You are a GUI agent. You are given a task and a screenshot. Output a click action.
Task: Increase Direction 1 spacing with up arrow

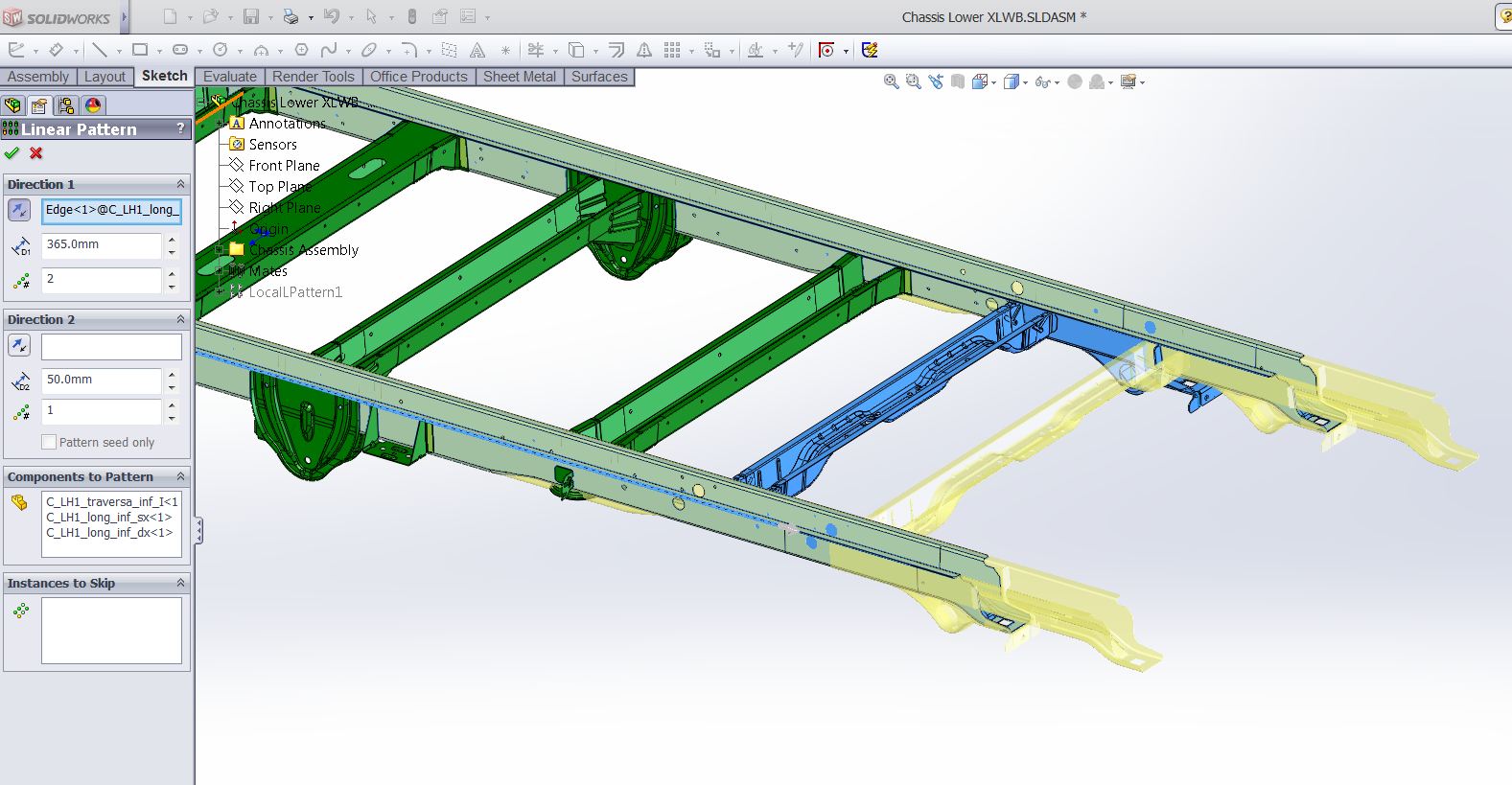(172, 239)
